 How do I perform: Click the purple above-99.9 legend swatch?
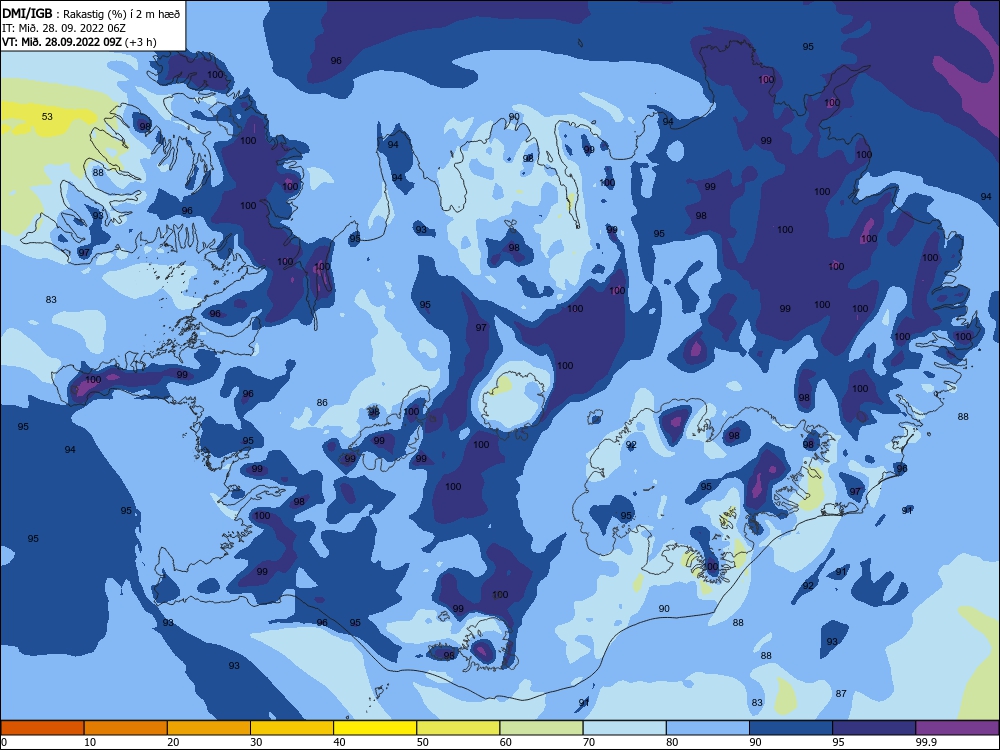point(957,728)
